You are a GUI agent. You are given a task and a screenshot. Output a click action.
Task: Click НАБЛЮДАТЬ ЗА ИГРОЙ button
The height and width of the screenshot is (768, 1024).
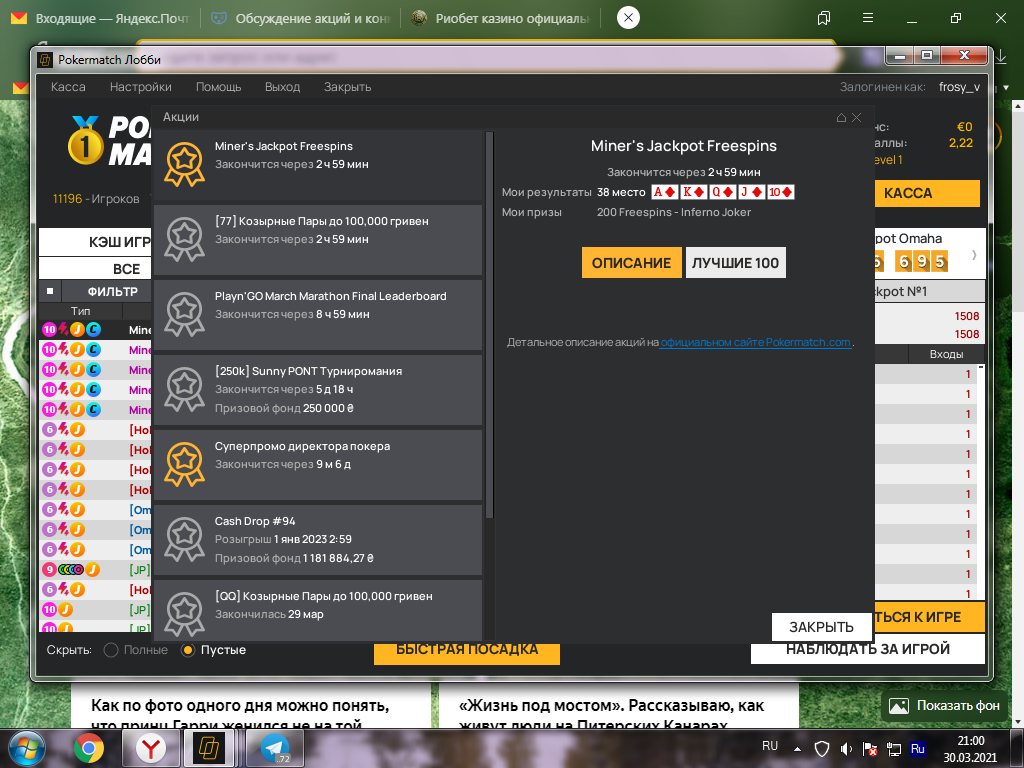point(867,650)
